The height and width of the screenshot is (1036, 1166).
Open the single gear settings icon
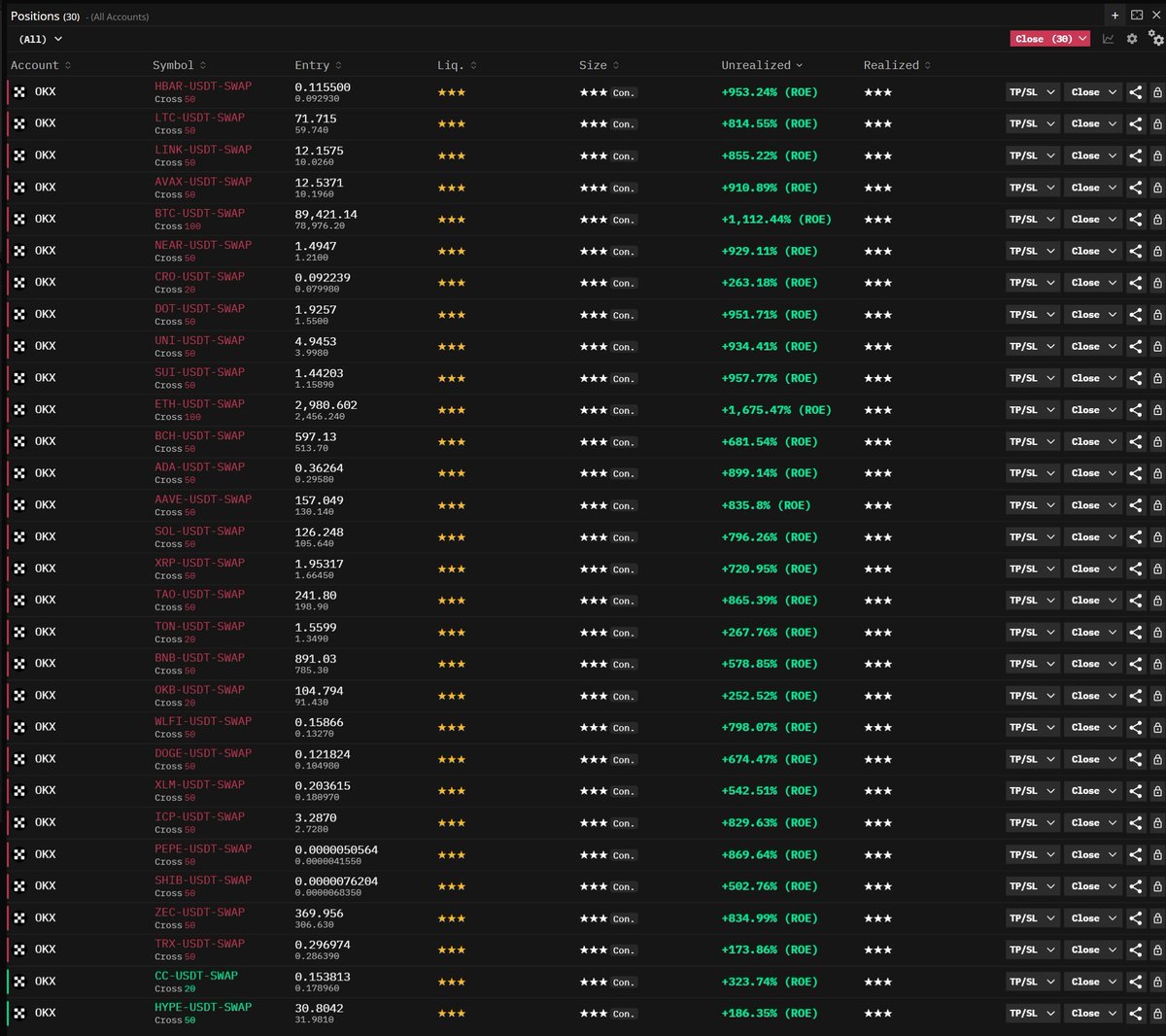[1132, 39]
